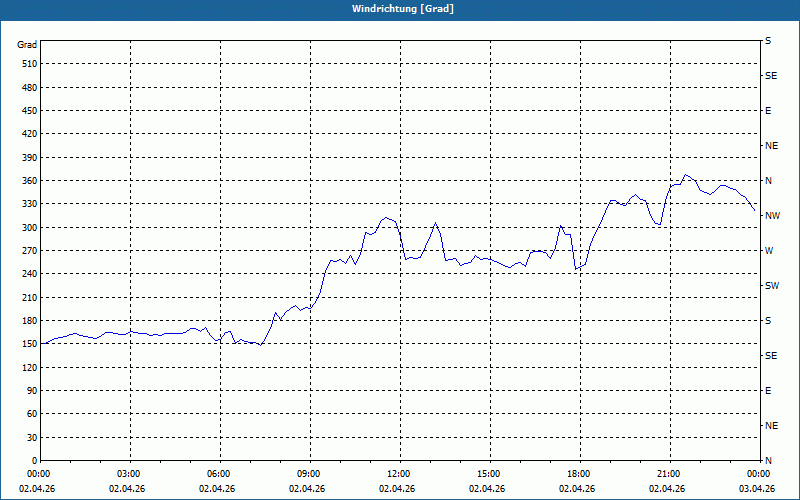The width and height of the screenshot is (800, 500).
Task: Click the 15:00 time tick label
Action: point(489,474)
